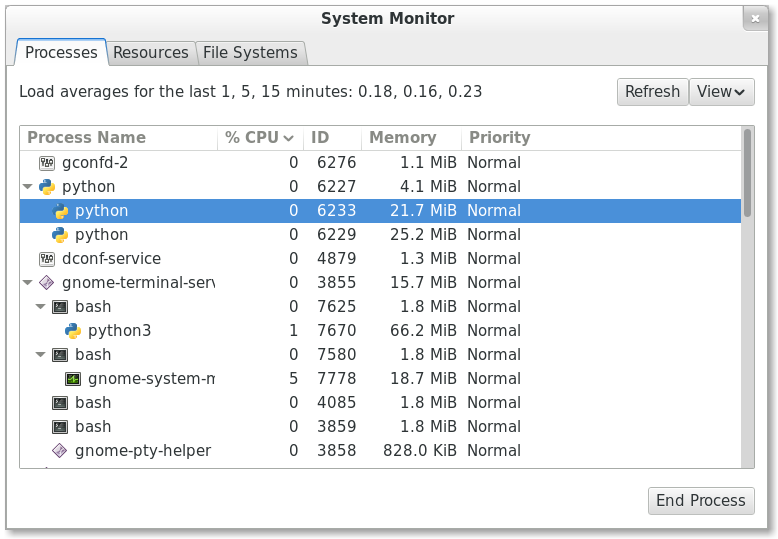Screen dimensions: 778x539
Task: Click the gnome-terminal-server diamond icon
Action: tap(47, 282)
